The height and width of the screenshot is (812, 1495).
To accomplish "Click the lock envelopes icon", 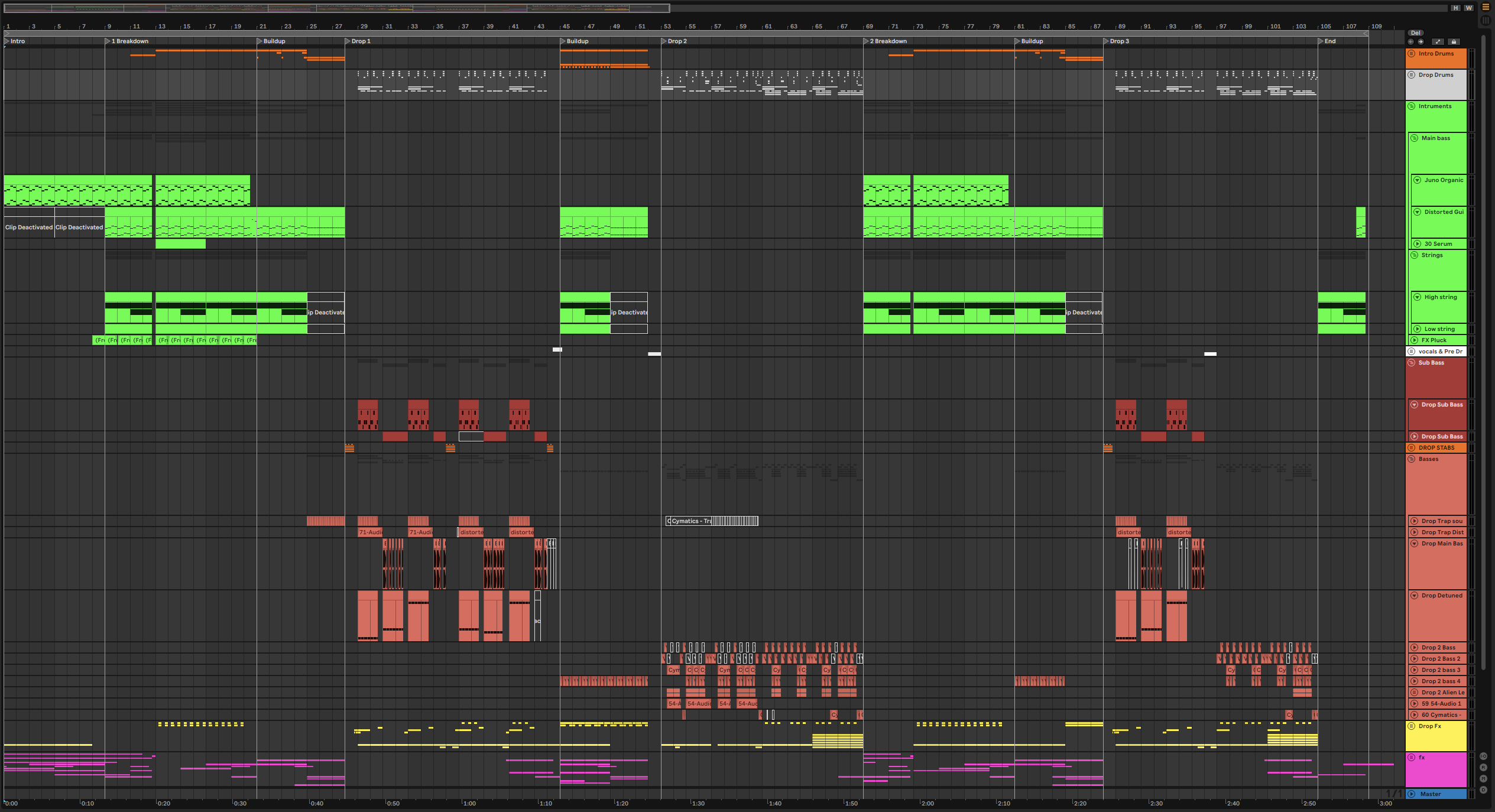I will tap(1454, 42).
